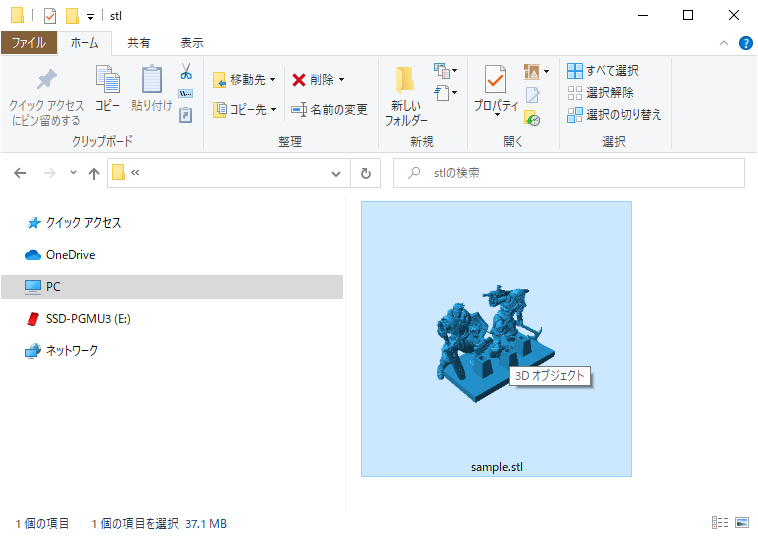Click 名前の変更 rename button
Image resolution: width=758 pixels, height=536 pixels.
click(x=329, y=110)
